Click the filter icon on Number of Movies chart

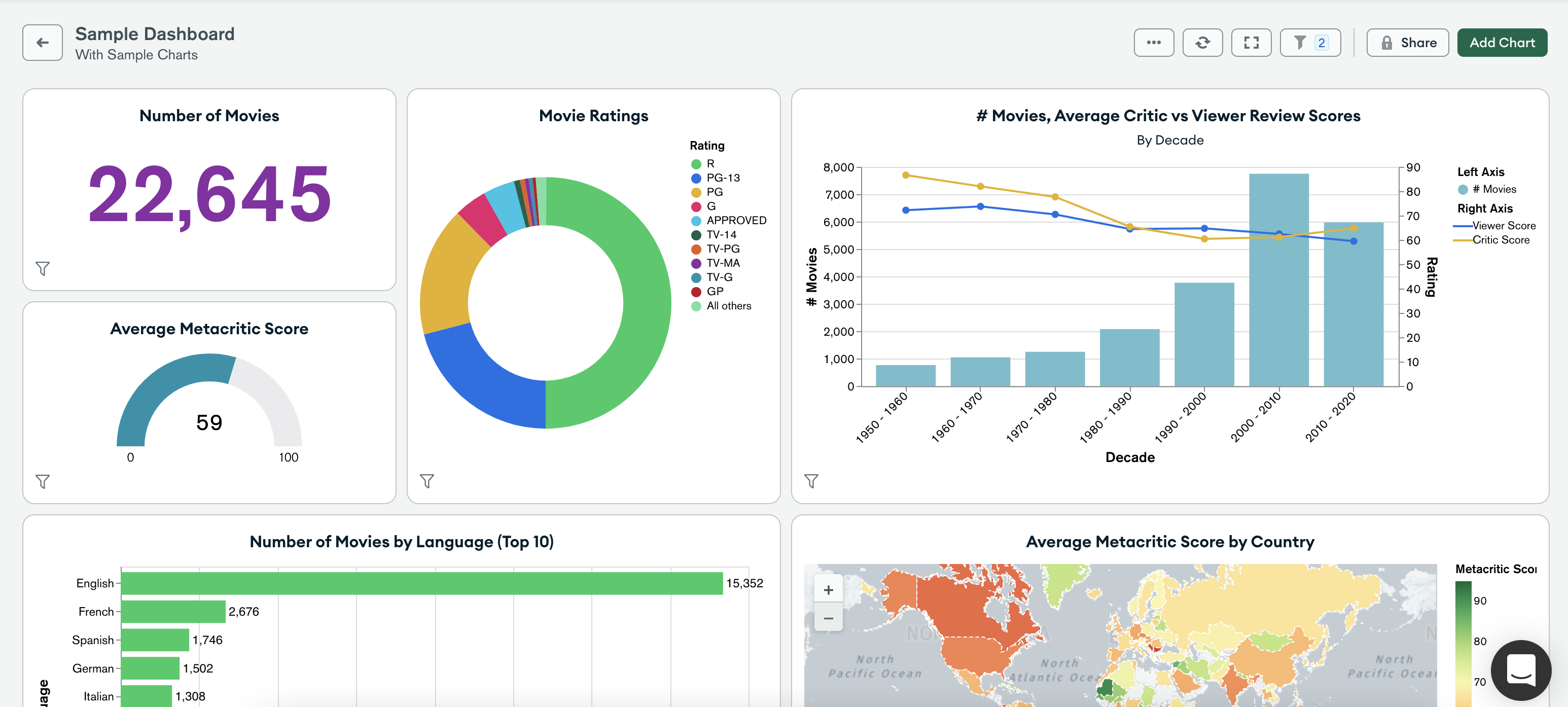pos(42,268)
